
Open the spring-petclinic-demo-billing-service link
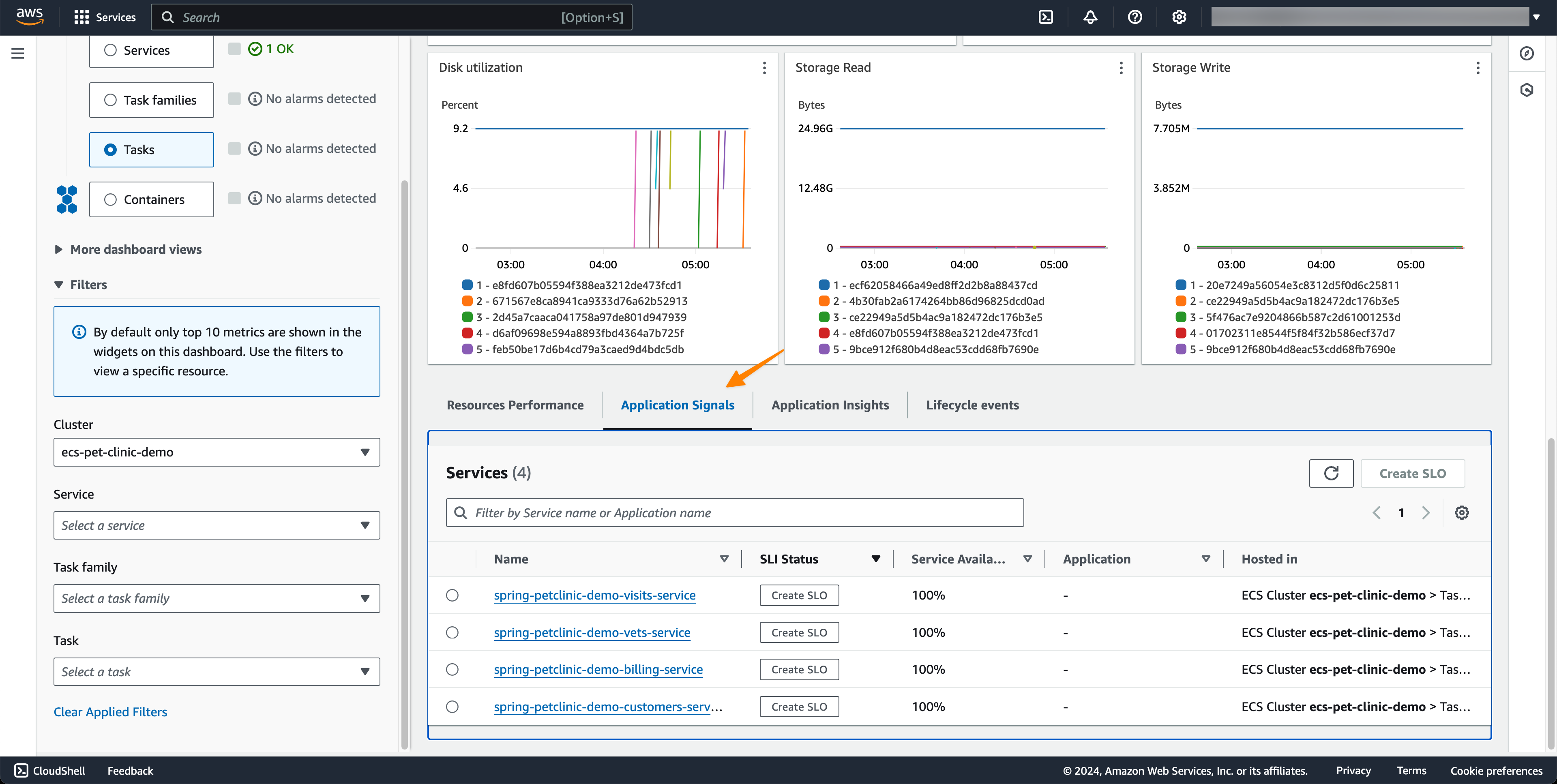click(598, 669)
